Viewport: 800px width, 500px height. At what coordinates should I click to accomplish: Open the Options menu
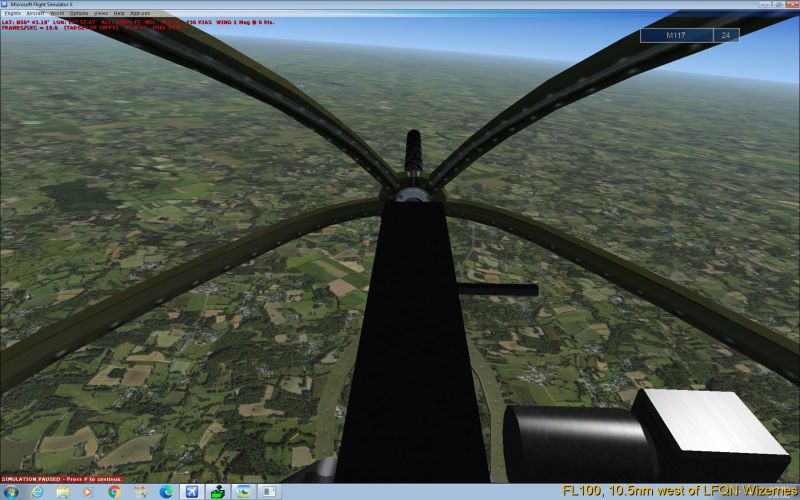click(79, 13)
